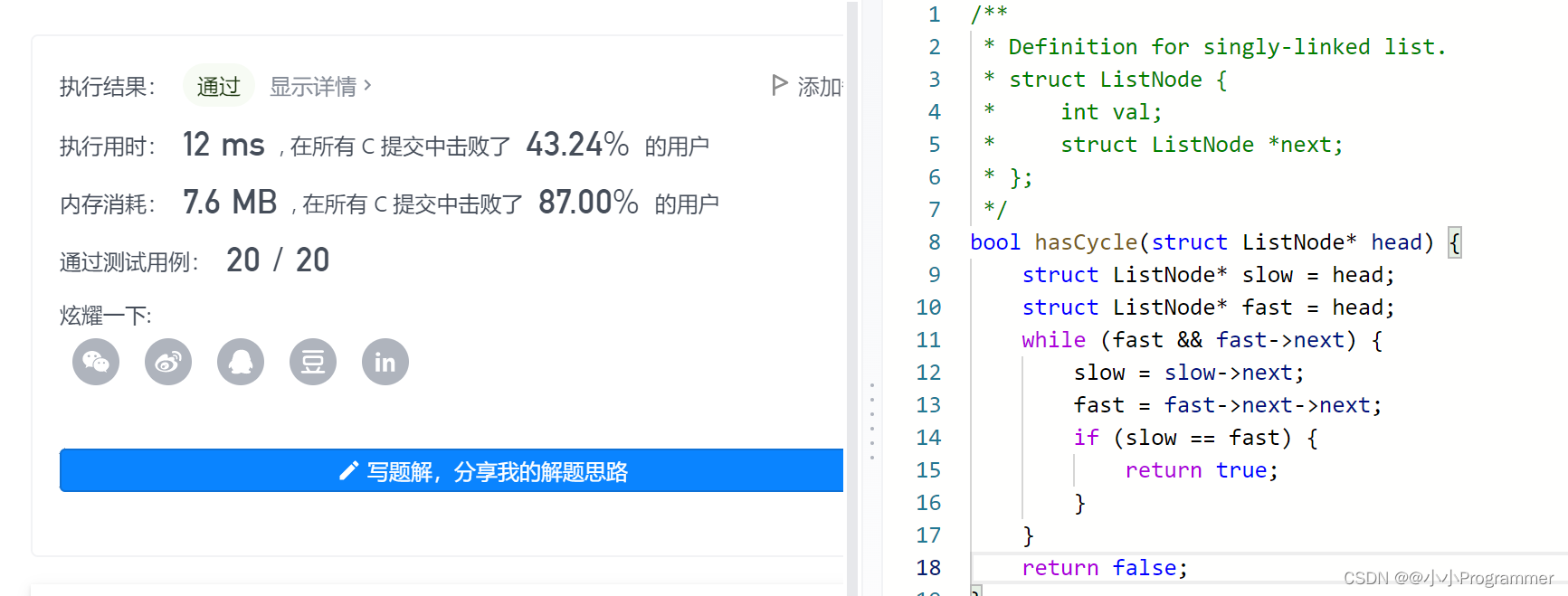Click line number 8 in editor gutter
Screen dimensions: 1568x596
(935, 242)
